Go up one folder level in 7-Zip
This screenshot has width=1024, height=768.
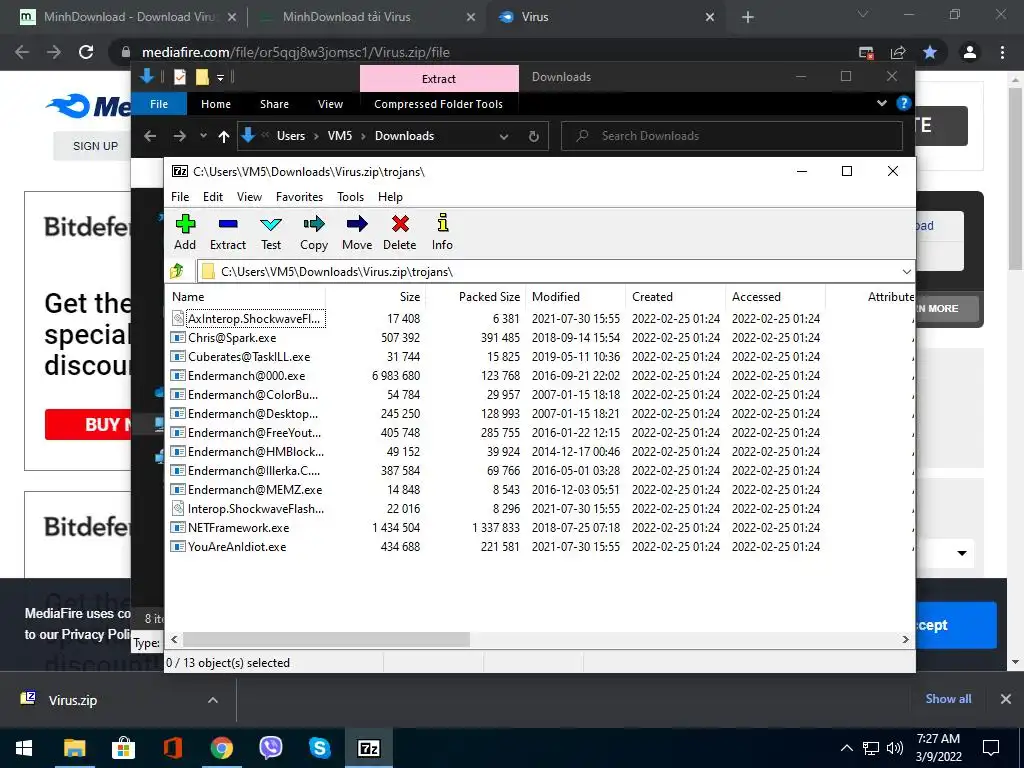click(177, 271)
